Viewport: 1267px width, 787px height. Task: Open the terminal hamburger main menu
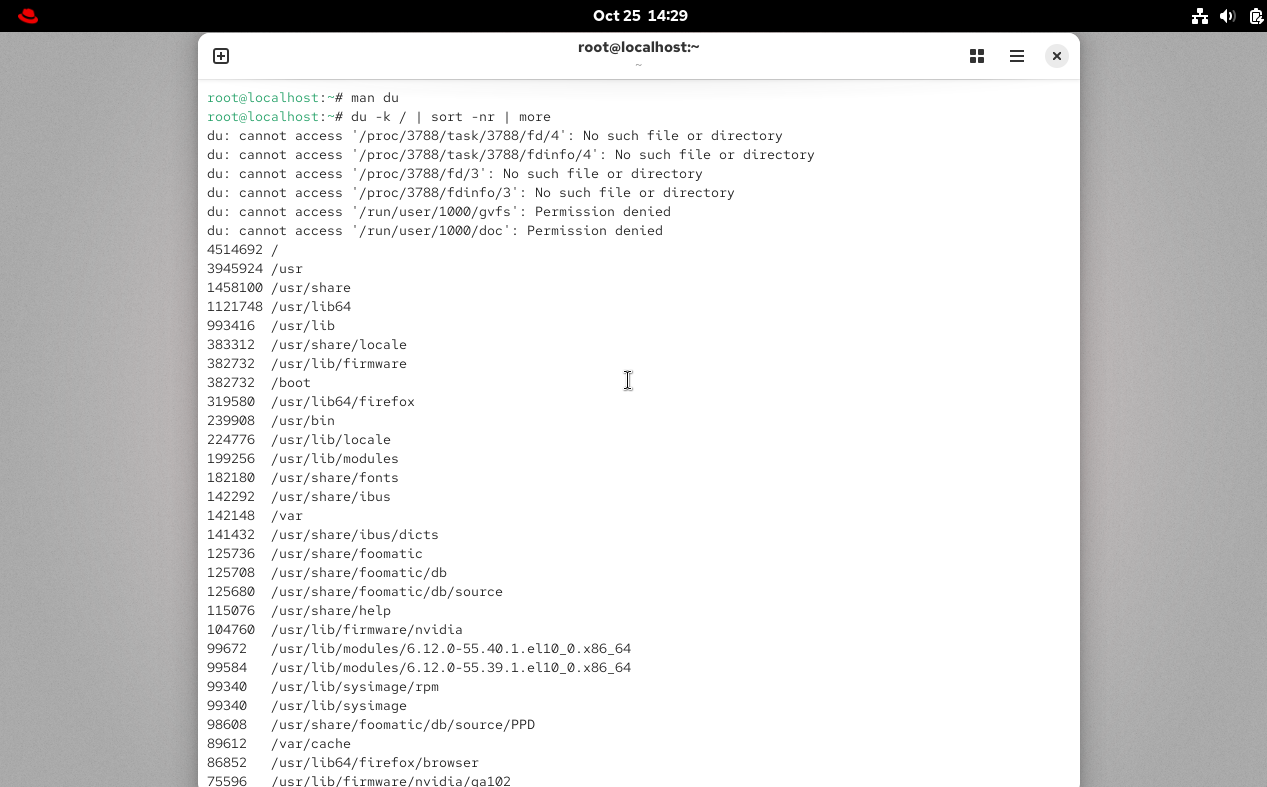point(1017,56)
